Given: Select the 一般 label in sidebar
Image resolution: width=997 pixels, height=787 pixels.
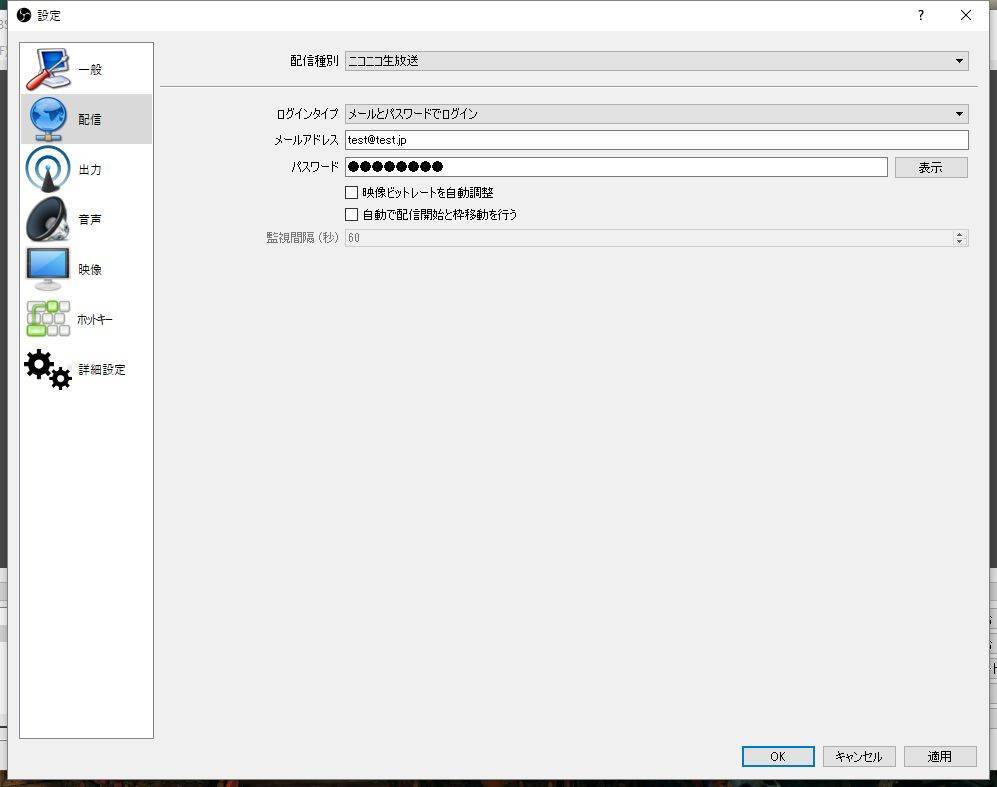Looking at the screenshot, I should click(90, 69).
